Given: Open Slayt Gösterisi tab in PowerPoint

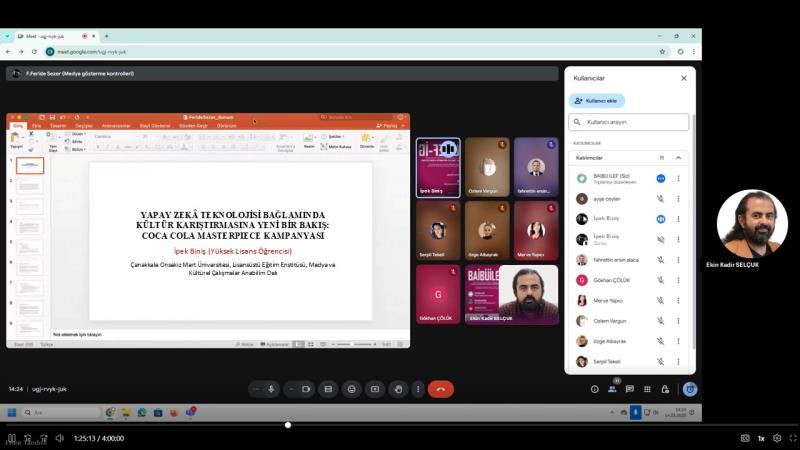Looking at the screenshot, I should pyautogui.click(x=155, y=126).
